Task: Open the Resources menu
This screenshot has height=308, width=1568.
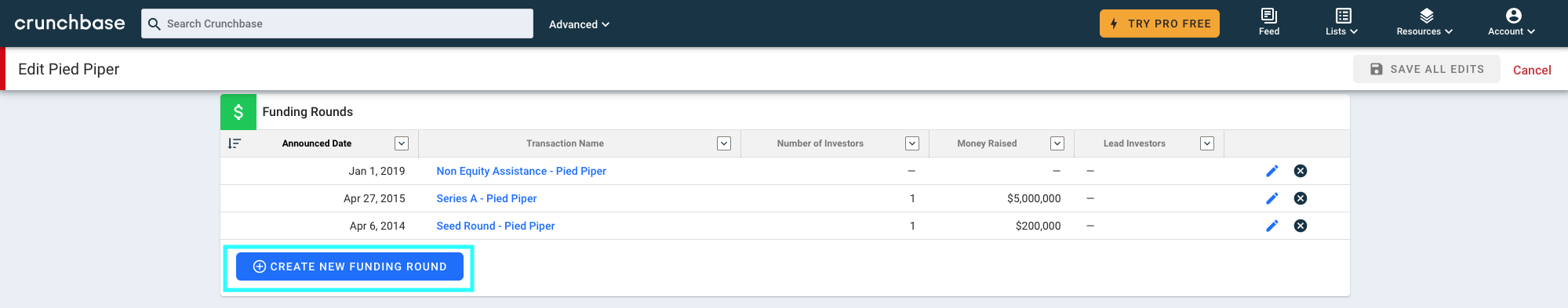Action: (x=1425, y=22)
